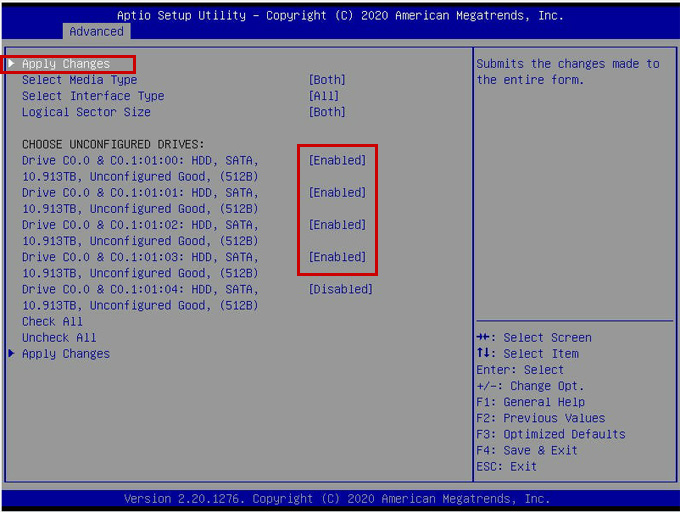Click the F3: Optimized Defaults hint
Viewport: 680px width, 512px height.
pos(551,434)
